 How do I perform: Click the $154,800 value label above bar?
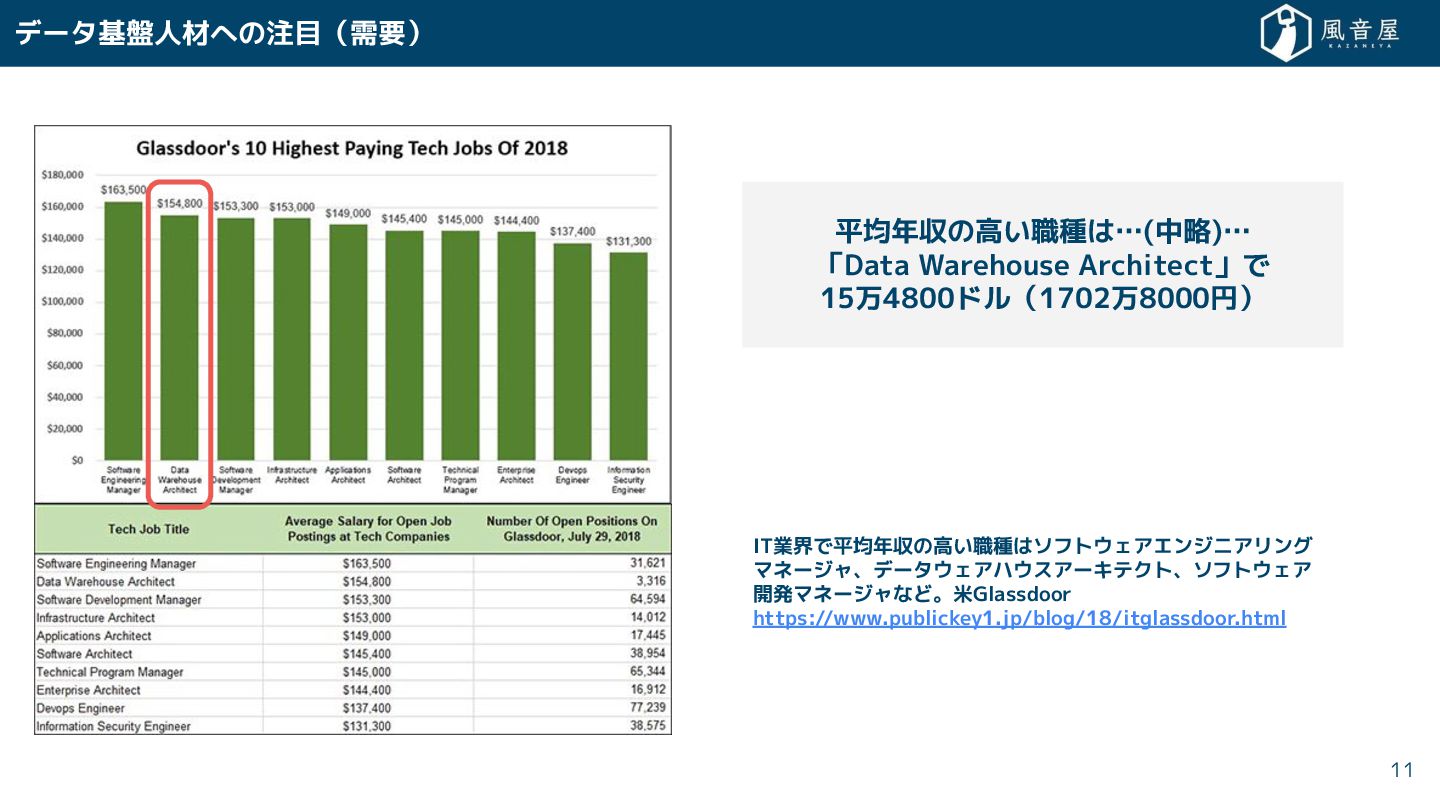(180, 203)
